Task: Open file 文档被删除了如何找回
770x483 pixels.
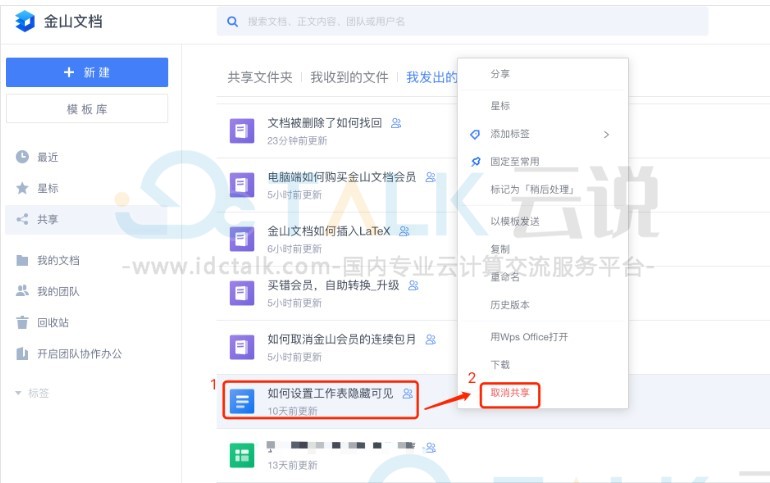Action: [325, 123]
